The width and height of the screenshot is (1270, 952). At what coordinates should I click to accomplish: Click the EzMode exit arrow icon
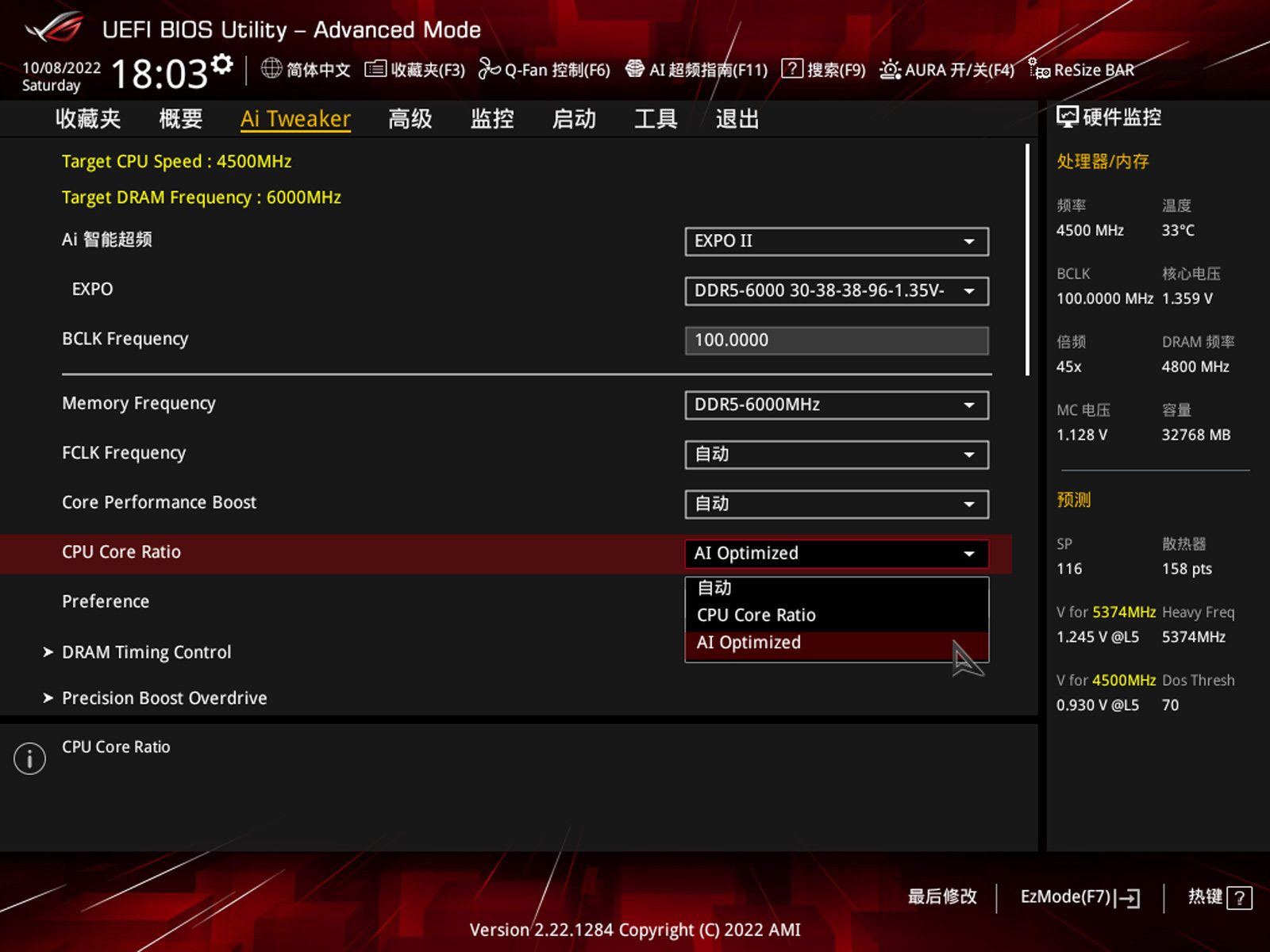coord(1128,898)
